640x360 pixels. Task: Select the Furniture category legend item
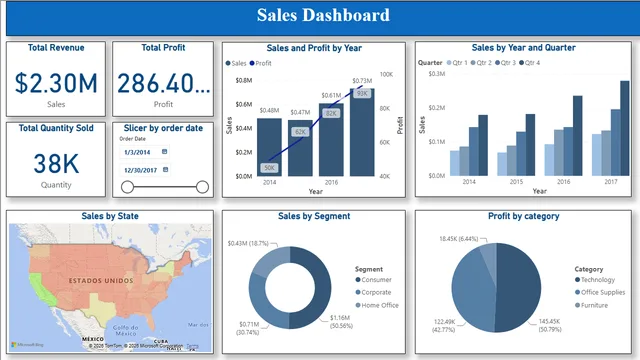click(x=591, y=305)
